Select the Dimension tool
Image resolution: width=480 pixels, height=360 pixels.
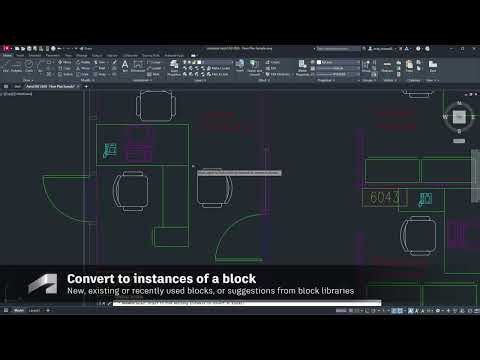[138, 66]
